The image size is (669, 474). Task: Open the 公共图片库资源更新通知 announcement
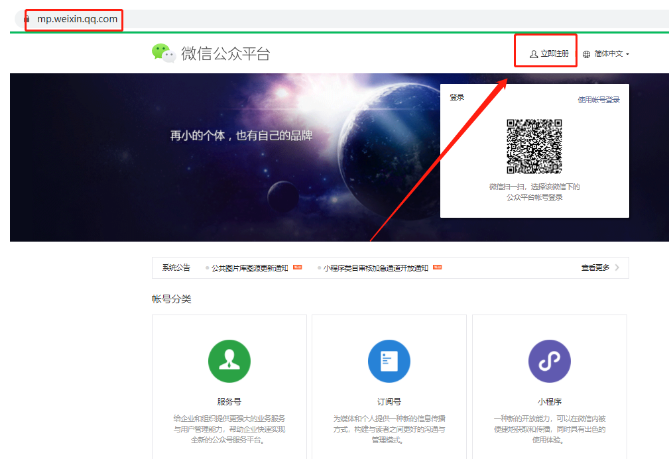click(249, 268)
